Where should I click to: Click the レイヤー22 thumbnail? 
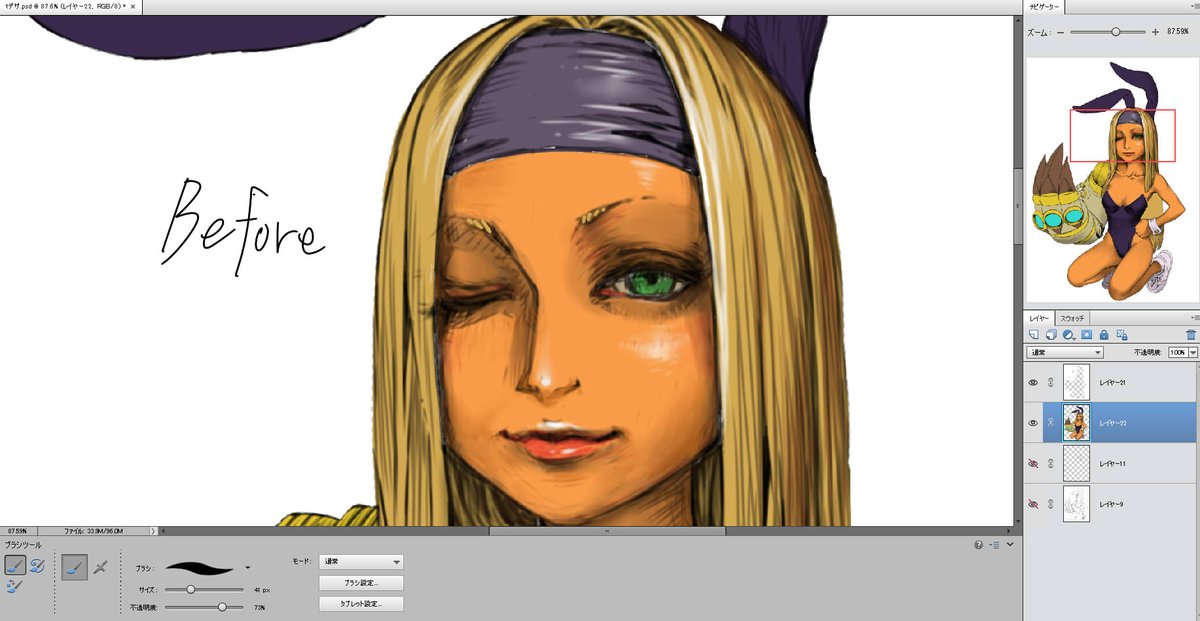[1075, 423]
